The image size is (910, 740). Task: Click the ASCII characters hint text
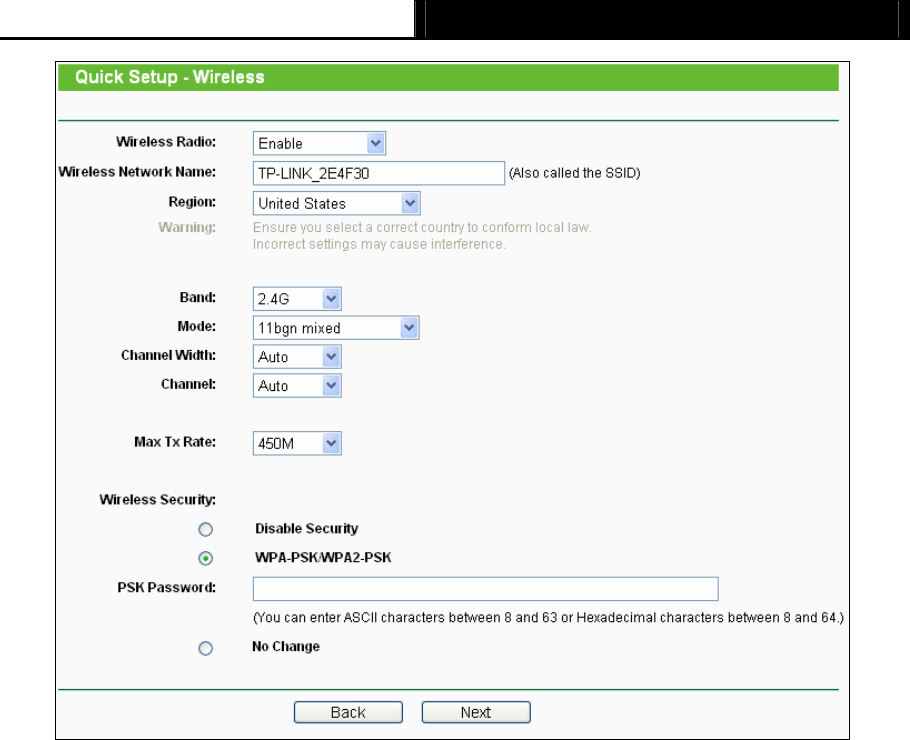pos(548,618)
